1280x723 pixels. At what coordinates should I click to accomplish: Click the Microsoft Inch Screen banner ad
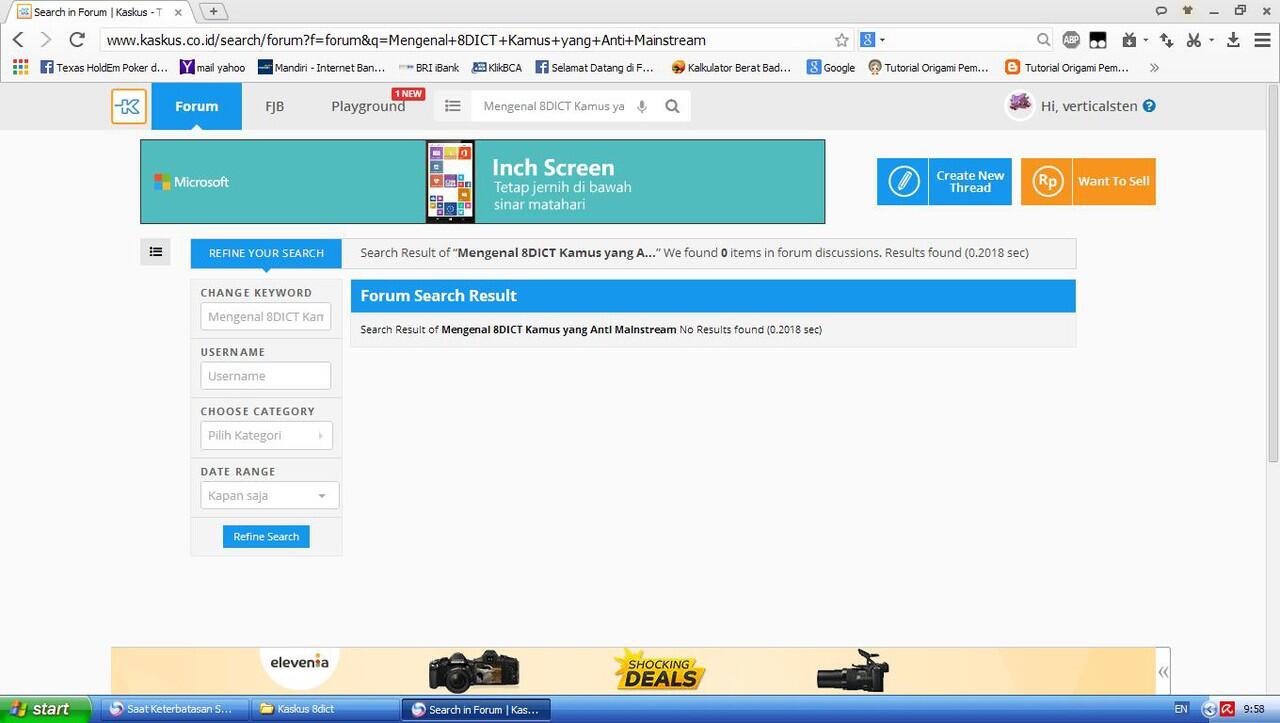tap(482, 181)
